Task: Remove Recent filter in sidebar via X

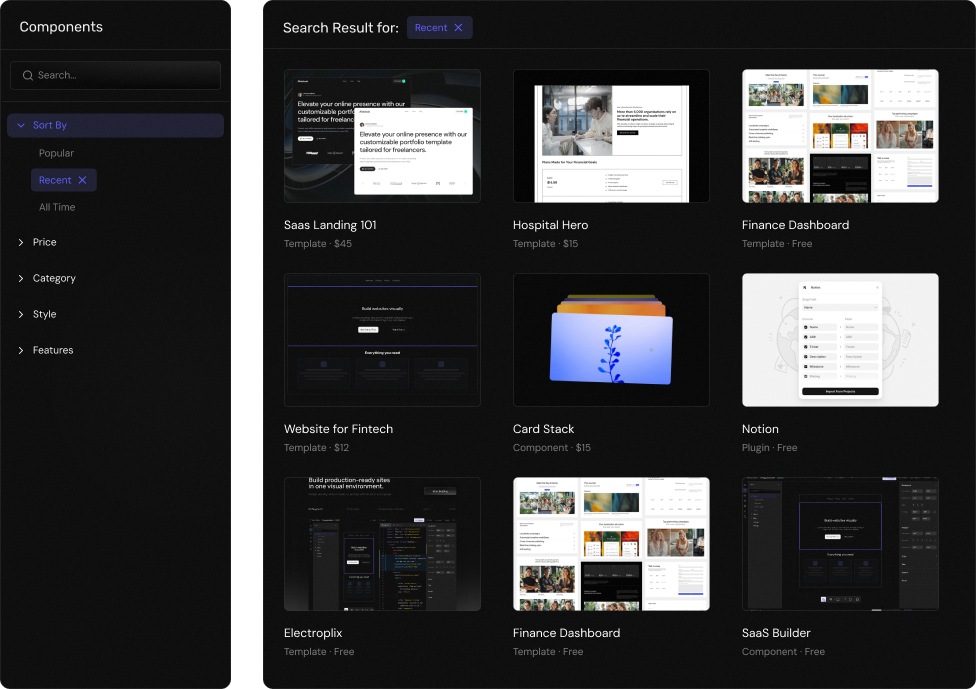Action: (x=82, y=180)
